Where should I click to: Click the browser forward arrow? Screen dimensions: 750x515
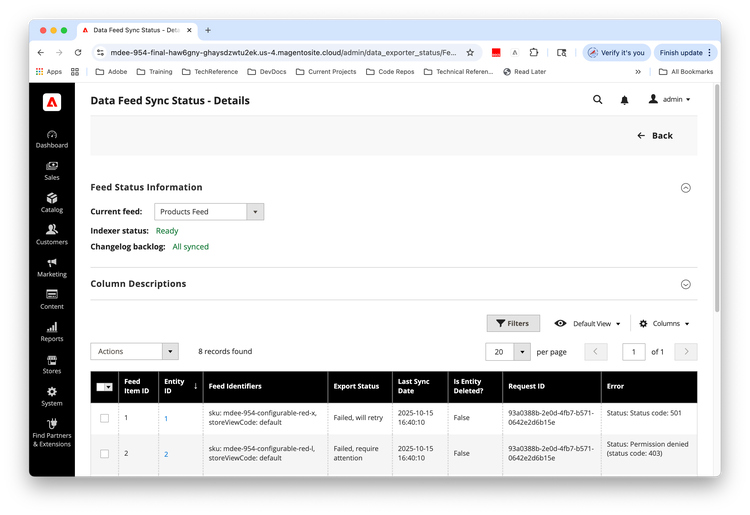tap(59, 53)
